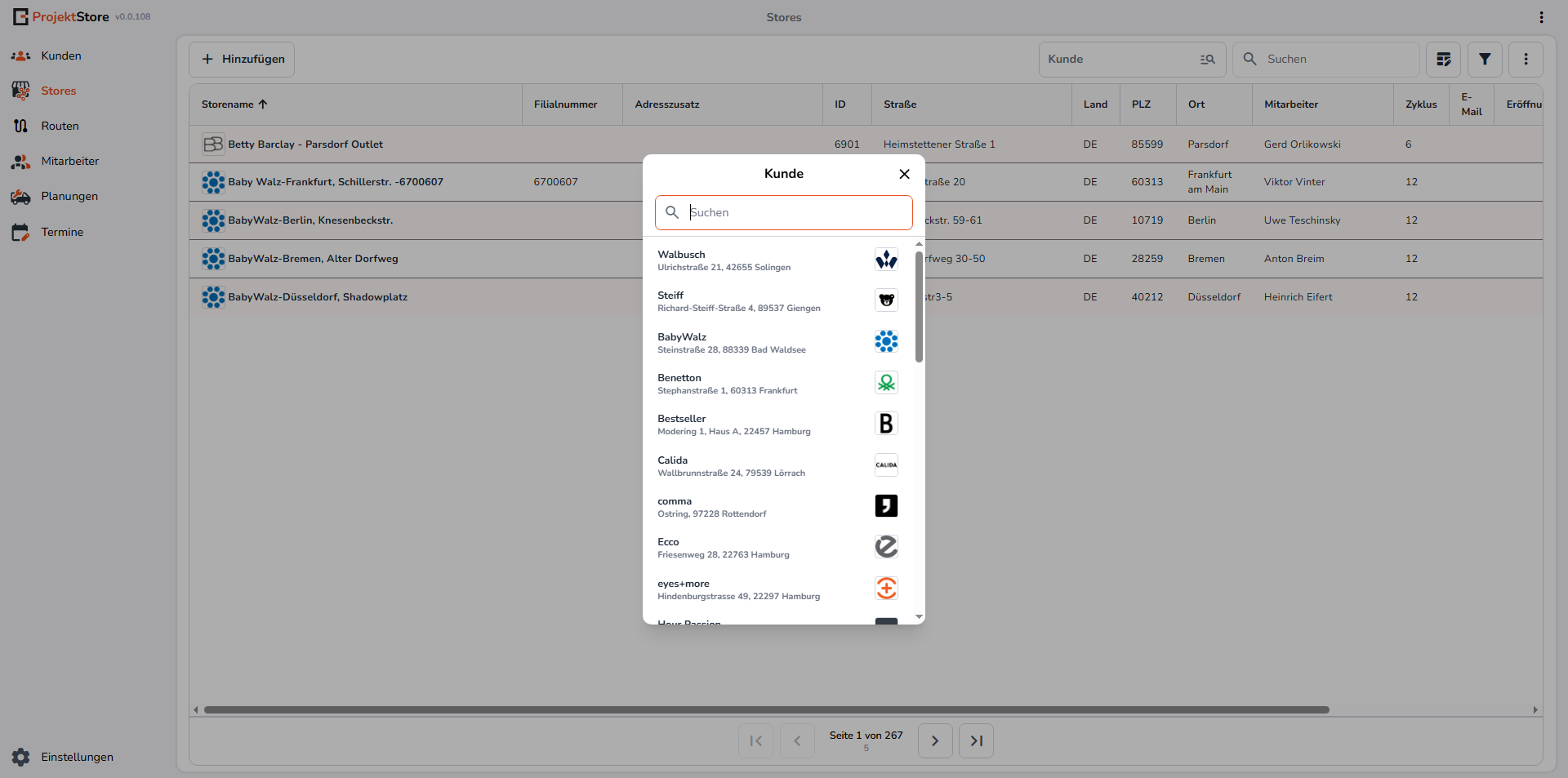Click the ProjektStore logo icon

tap(20, 16)
